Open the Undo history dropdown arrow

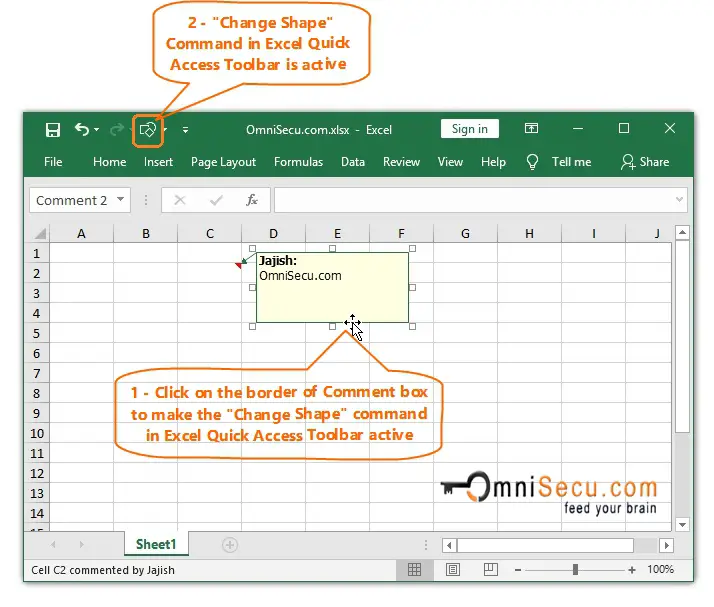point(97,130)
